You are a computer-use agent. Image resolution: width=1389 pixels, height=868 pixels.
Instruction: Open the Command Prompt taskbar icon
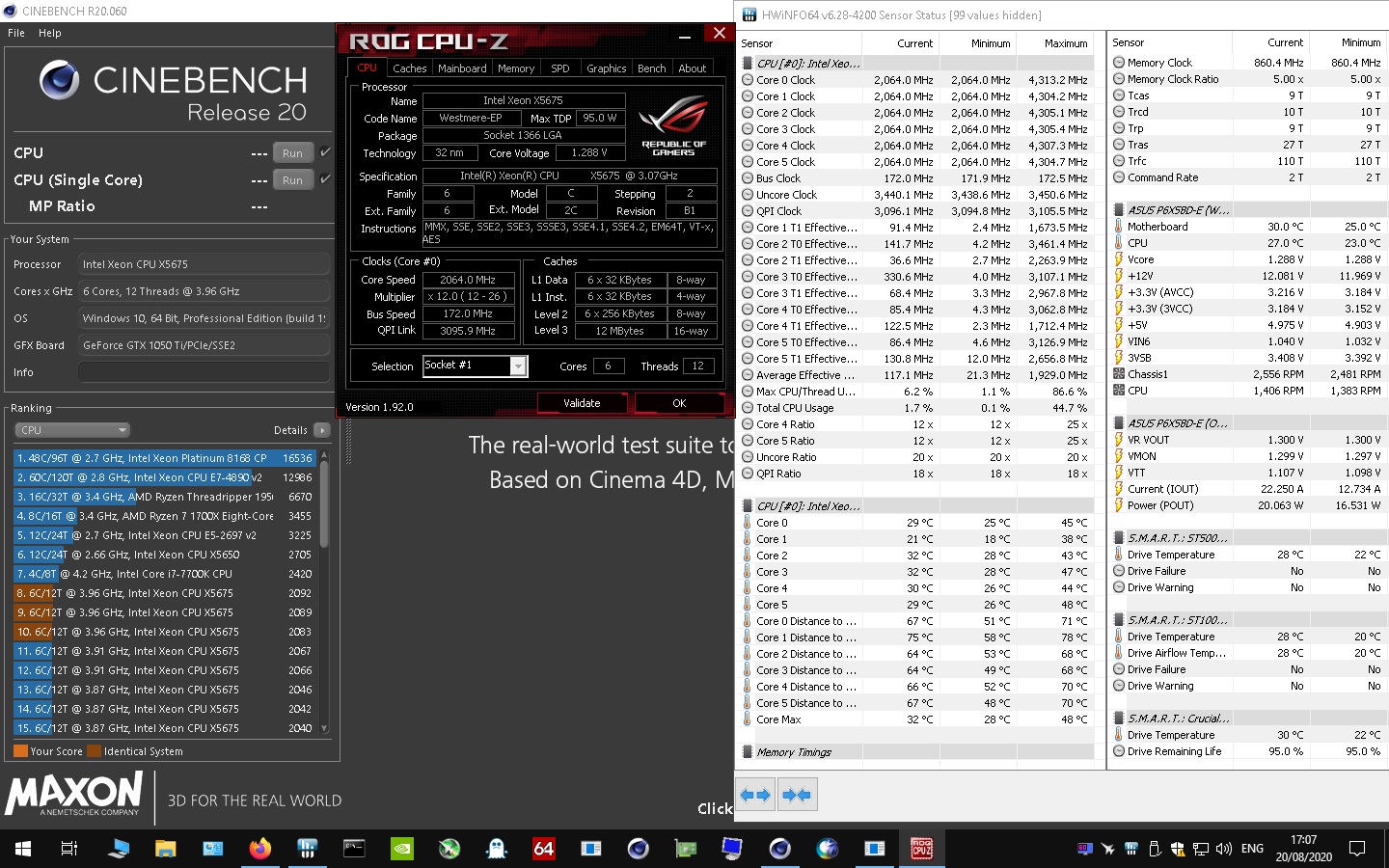[354, 849]
